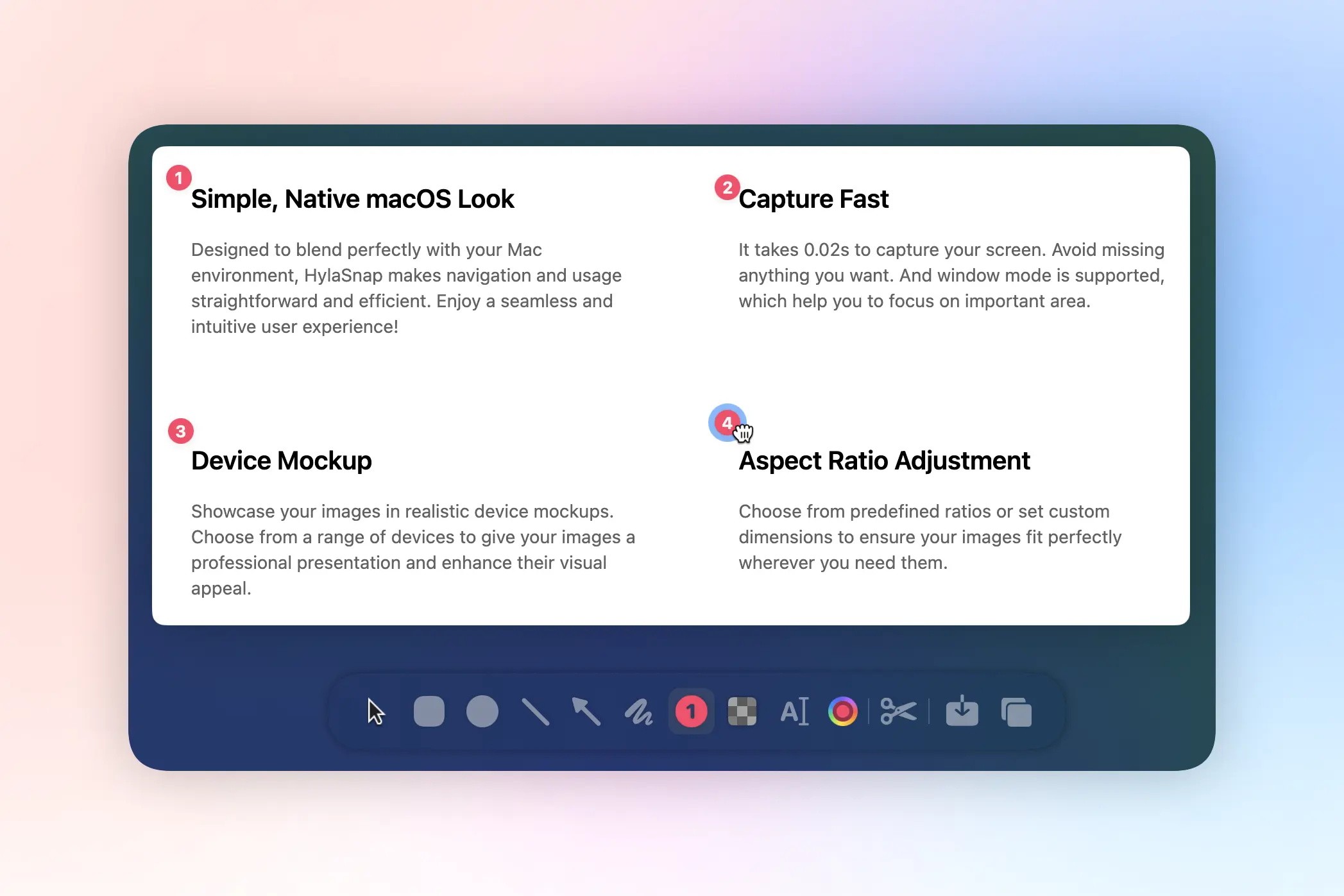Click the "Device Mockup" heading
The width and height of the screenshot is (1344, 896).
(282, 461)
